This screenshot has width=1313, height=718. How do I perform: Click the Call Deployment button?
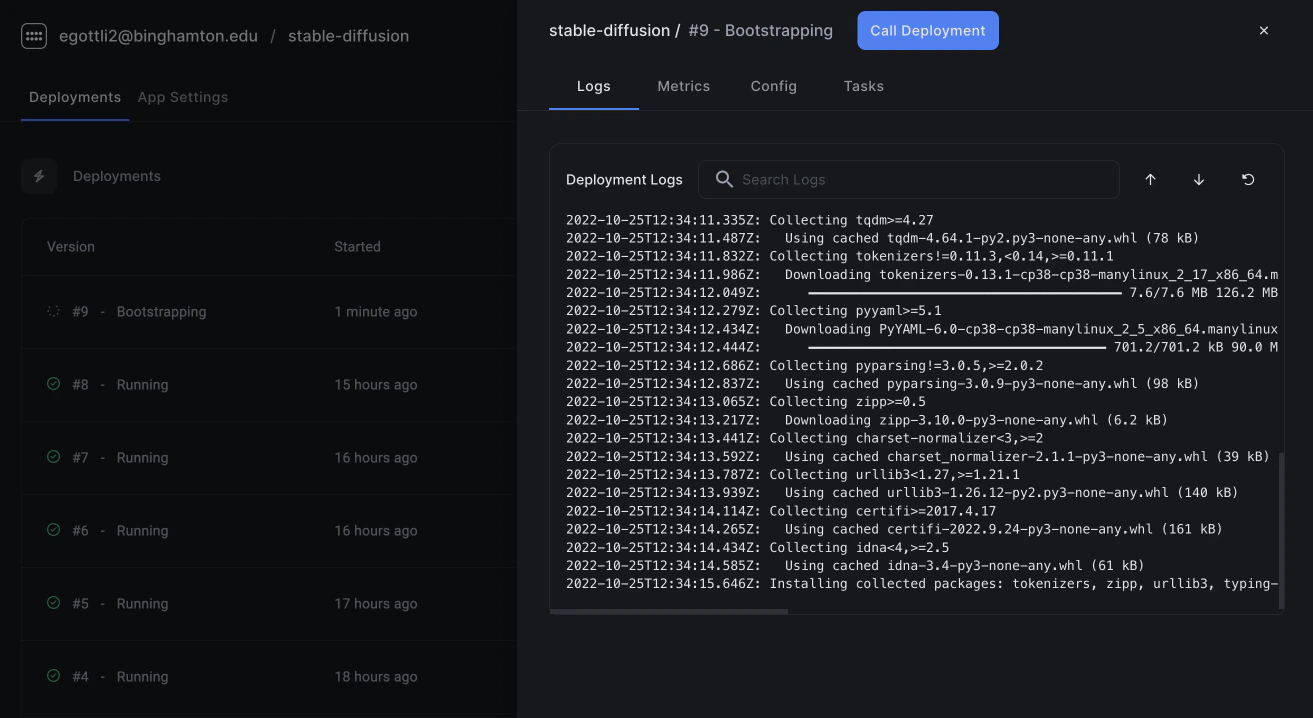[x=928, y=31]
